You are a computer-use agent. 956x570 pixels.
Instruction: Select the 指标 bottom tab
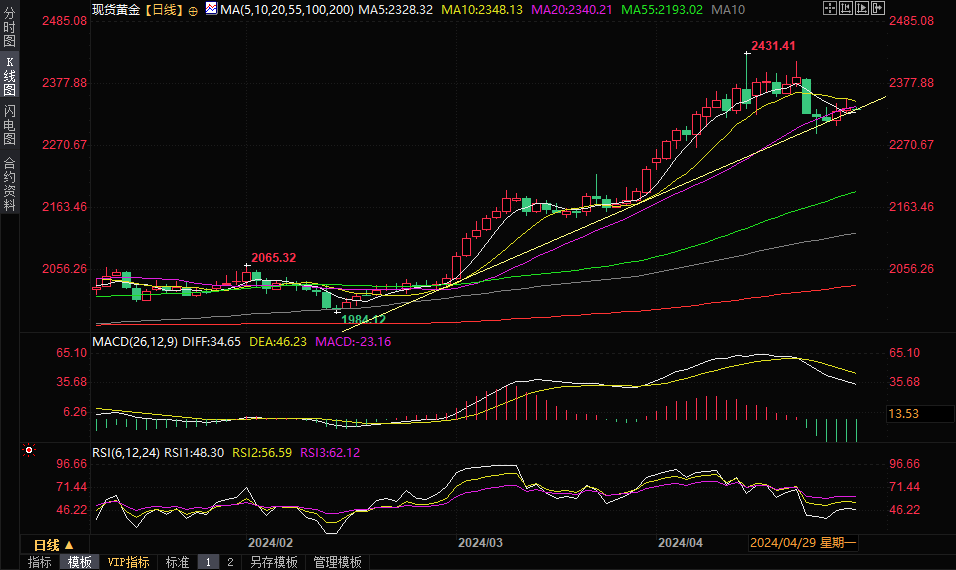click(39, 562)
